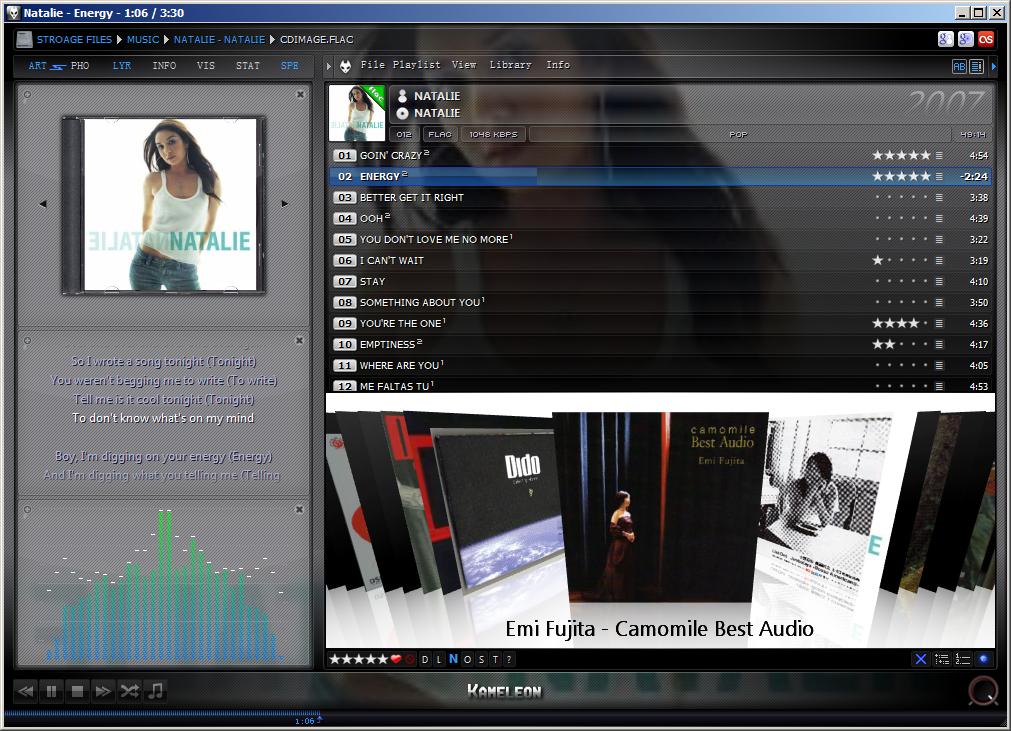Click the red heart love icon
The width and height of the screenshot is (1011, 731).
[x=396, y=659]
